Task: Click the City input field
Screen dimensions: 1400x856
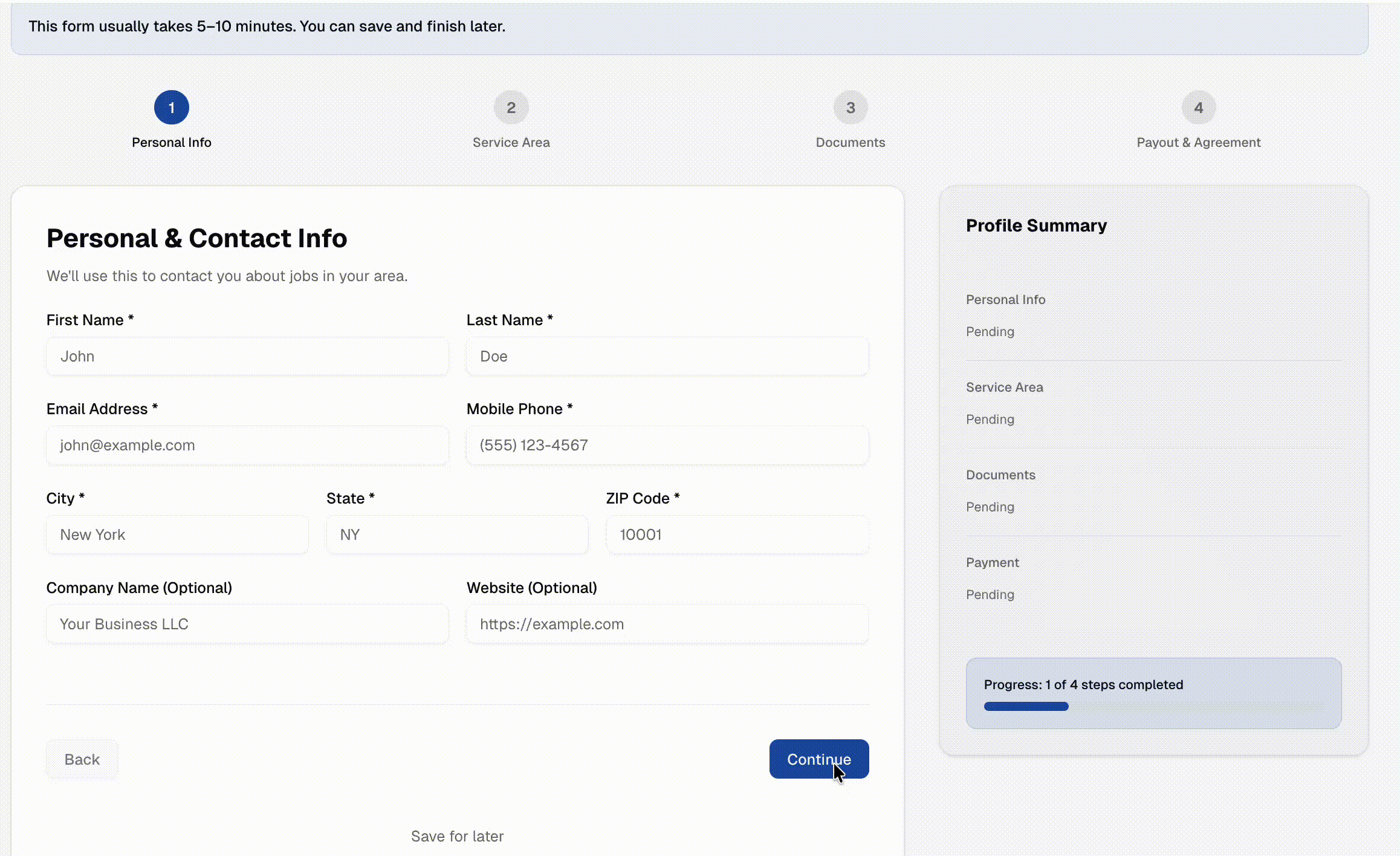Action: [x=177, y=534]
